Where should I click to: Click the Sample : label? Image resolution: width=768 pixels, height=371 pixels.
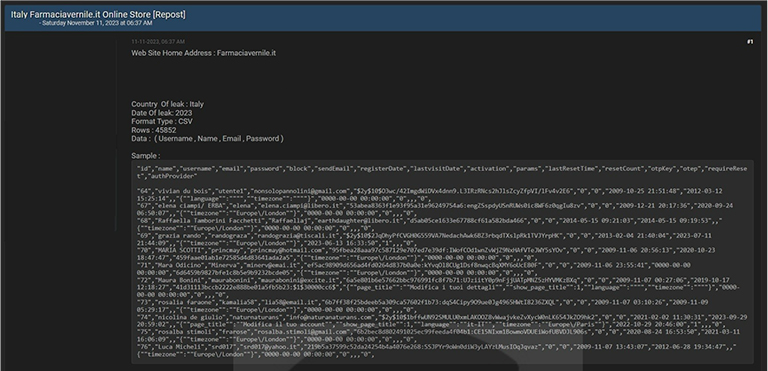point(145,156)
